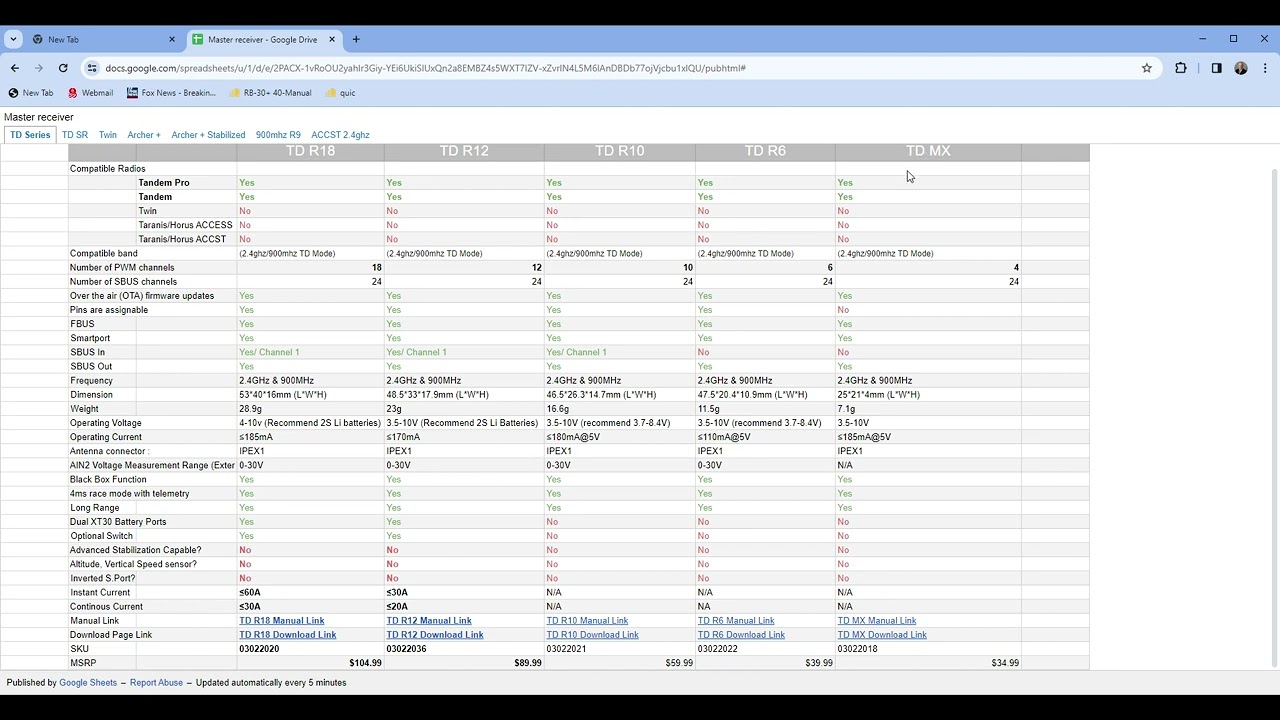Open the 900mhz R9 sheet tab
1280x720 pixels.
278,135
